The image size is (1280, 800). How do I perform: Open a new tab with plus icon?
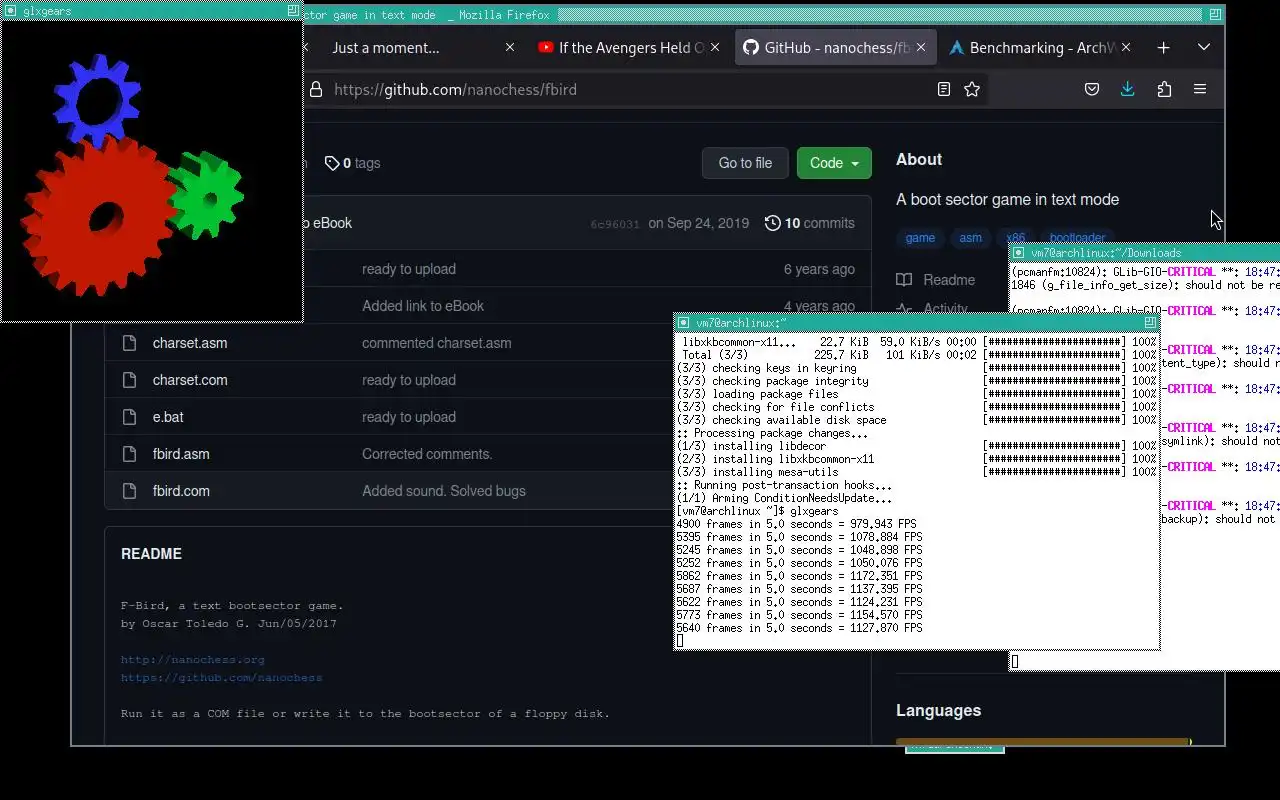click(x=1163, y=47)
